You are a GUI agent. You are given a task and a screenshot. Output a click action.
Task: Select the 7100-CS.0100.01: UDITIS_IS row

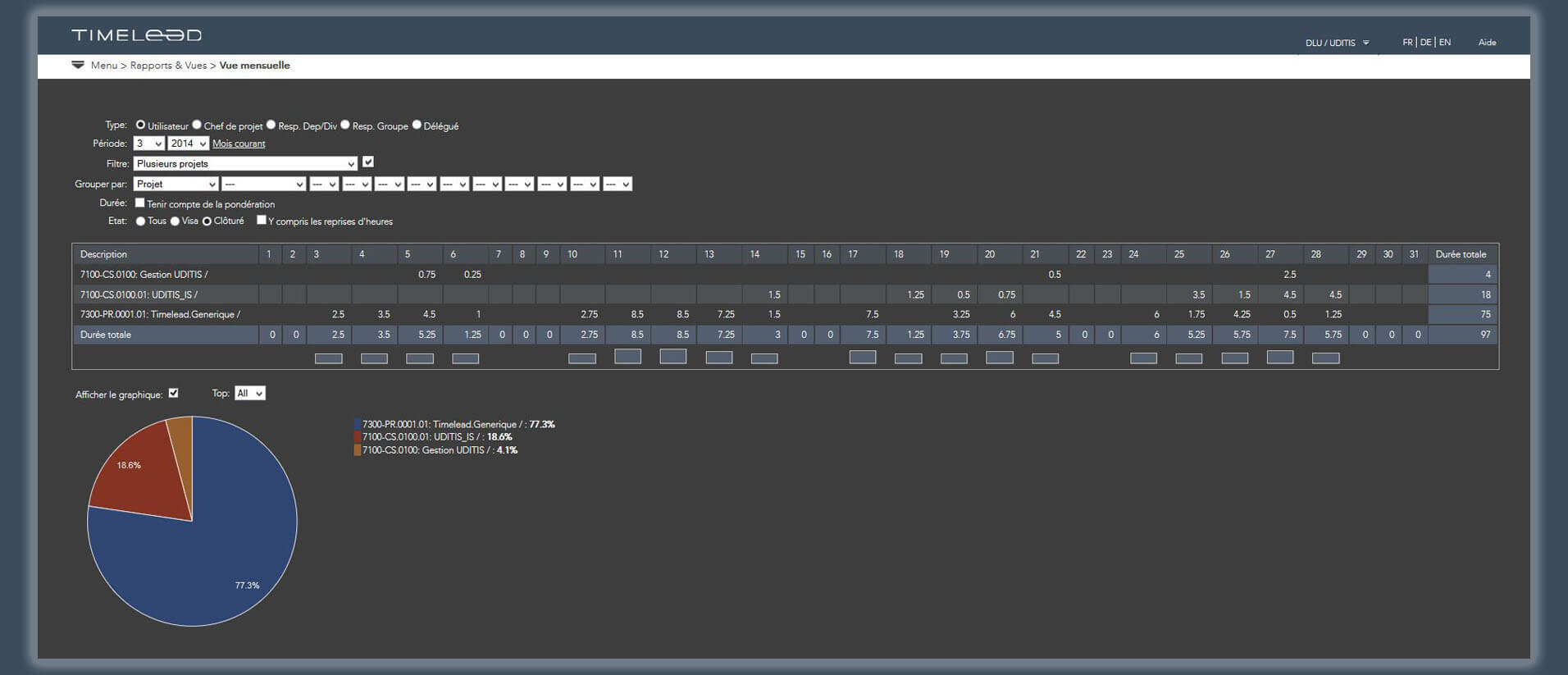pyautogui.click(x=785, y=294)
